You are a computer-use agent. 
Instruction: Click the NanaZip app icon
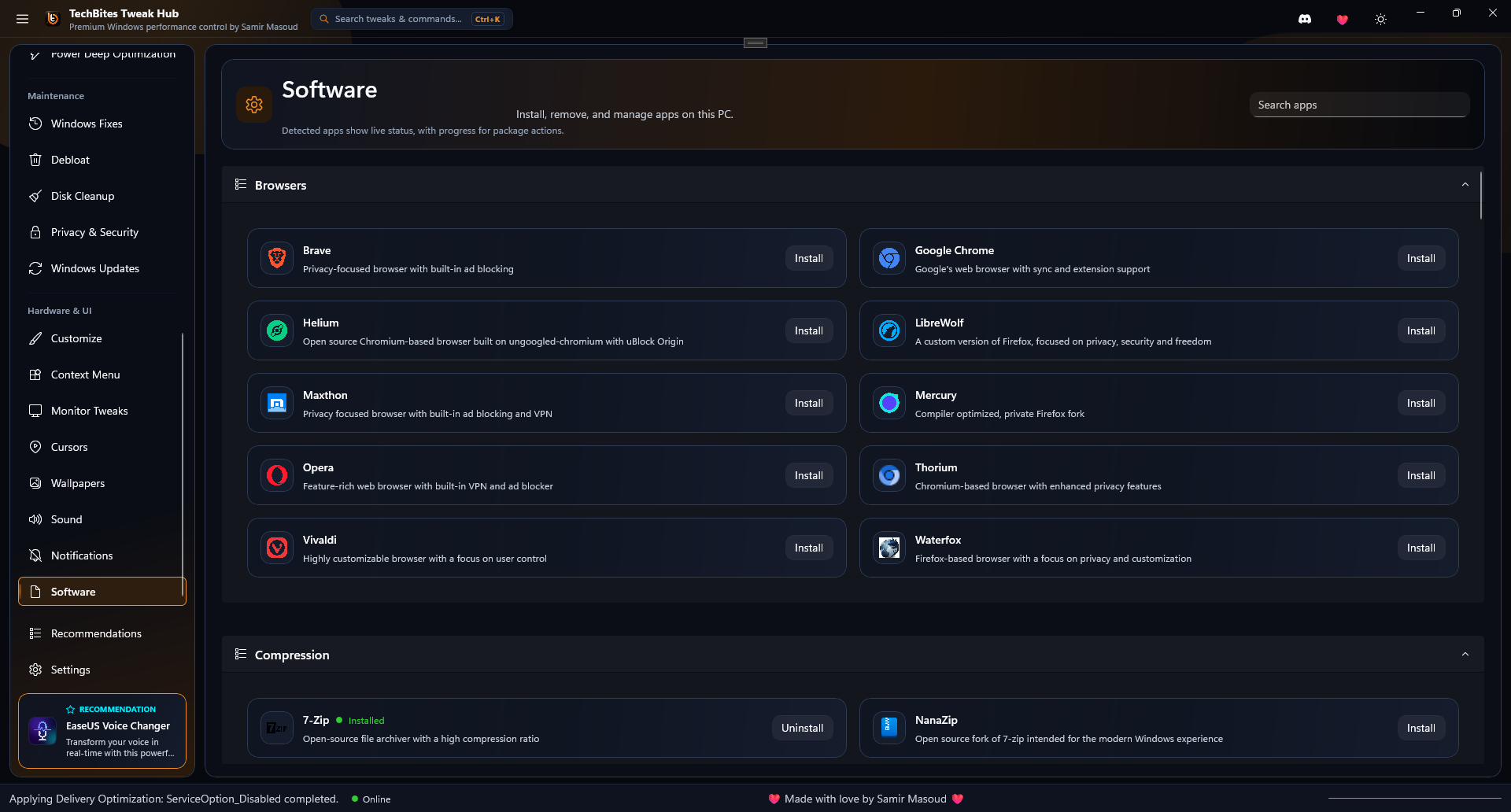pos(889,728)
